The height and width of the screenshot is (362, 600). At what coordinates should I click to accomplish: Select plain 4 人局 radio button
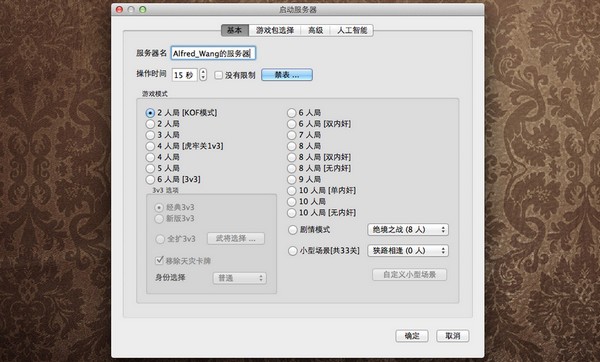[x=150, y=157]
